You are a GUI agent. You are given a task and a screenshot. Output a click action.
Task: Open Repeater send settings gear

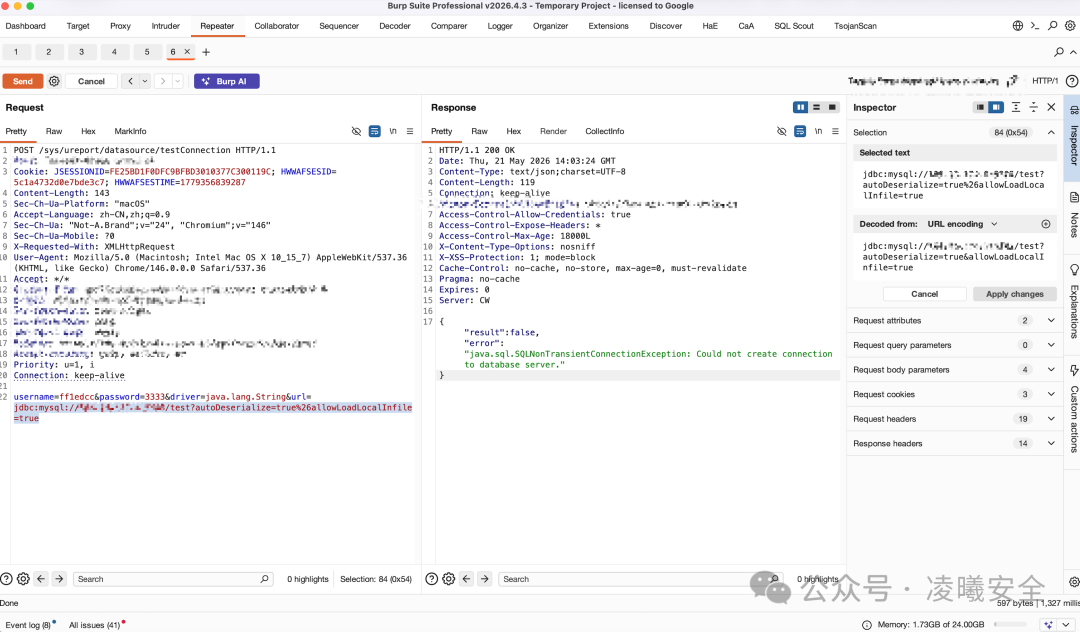(x=54, y=81)
